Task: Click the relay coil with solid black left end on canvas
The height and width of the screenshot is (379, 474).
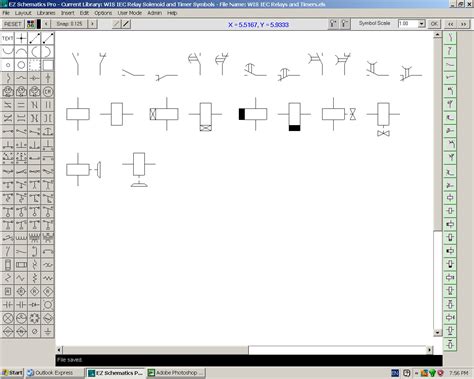Action: pyautogui.click(x=253, y=114)
